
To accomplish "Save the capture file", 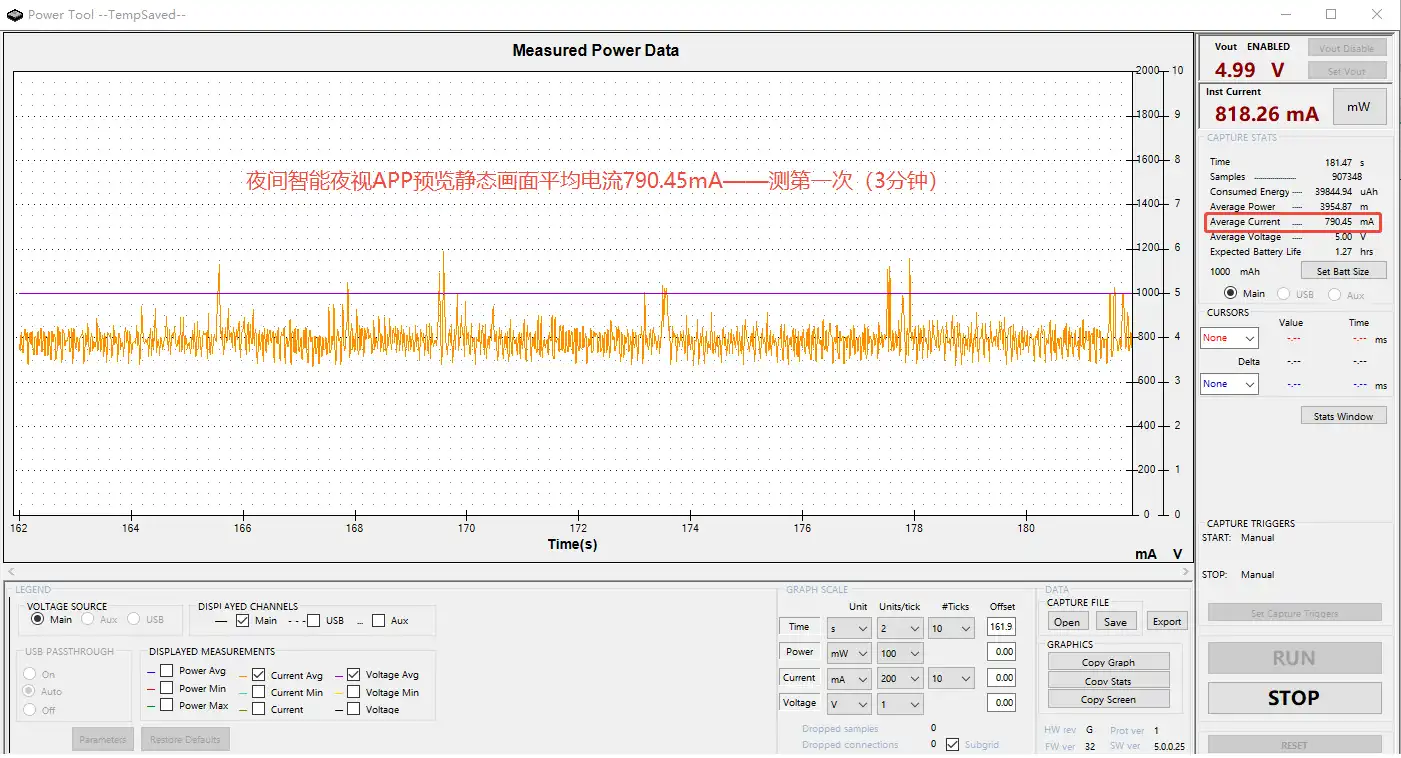I will (1115, 621).
